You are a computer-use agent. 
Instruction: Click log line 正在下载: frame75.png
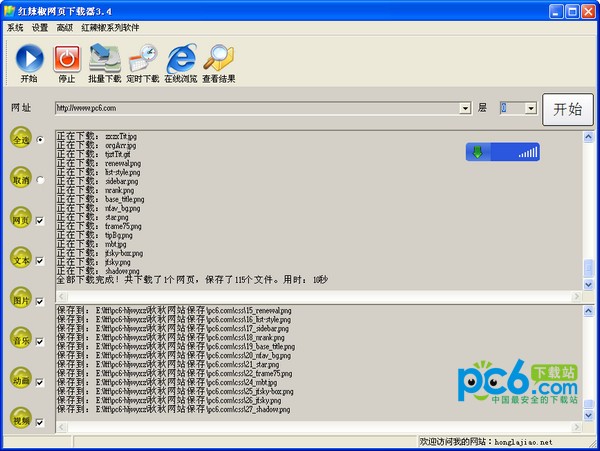pyautogui.click(x=99, y=226)
